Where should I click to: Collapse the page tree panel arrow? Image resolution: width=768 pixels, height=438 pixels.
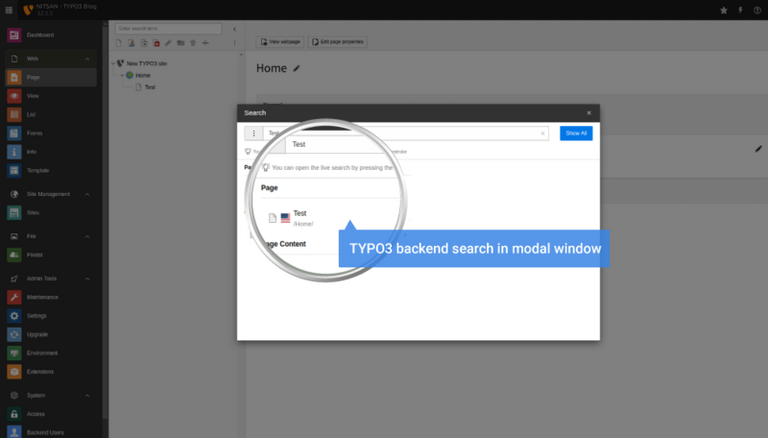(x=235, y=29)
